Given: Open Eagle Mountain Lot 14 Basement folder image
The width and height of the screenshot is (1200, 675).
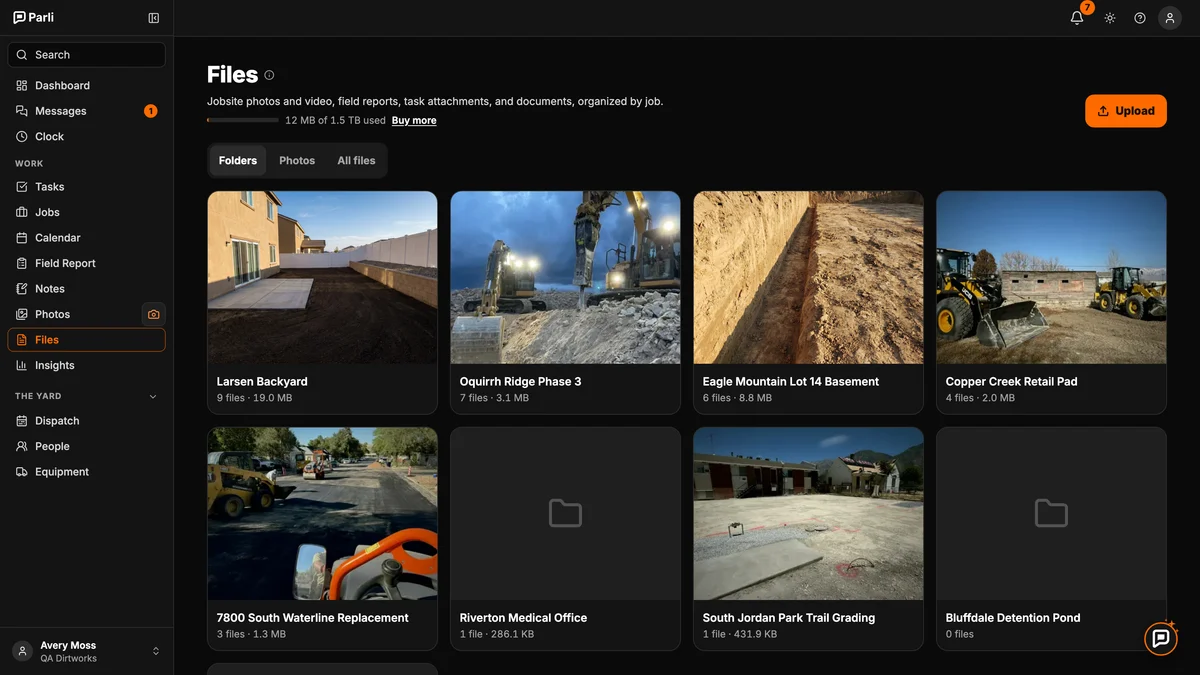Looking at the screenshot, I should 808,277.
